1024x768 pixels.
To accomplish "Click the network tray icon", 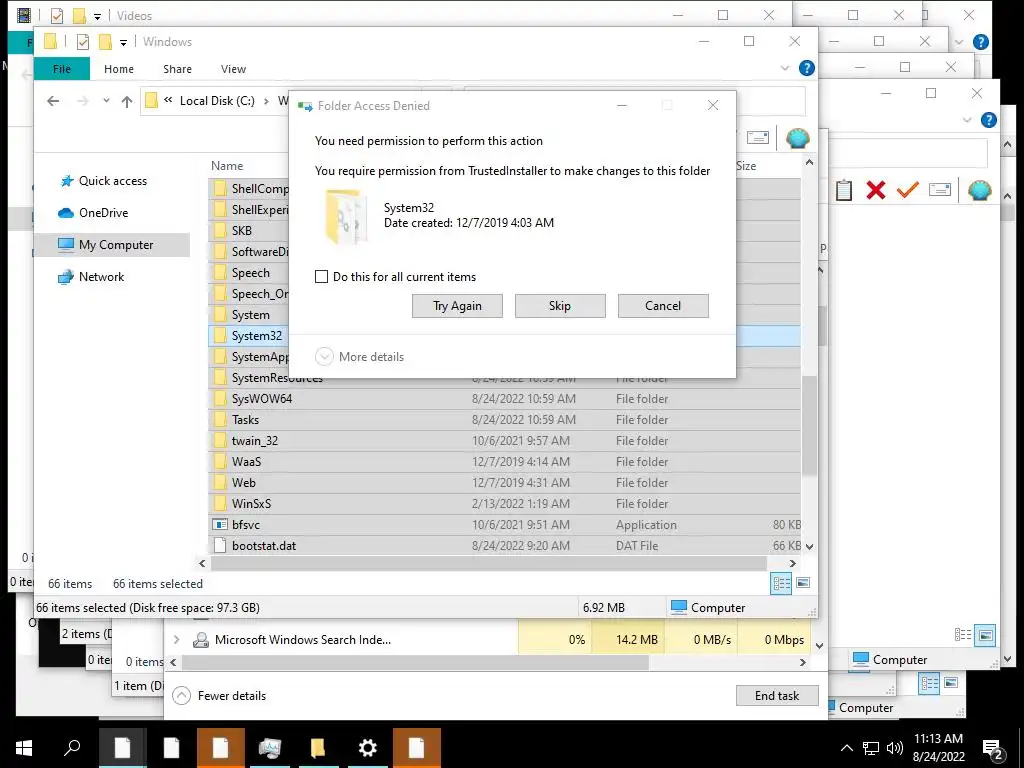I will coord(871,748).
